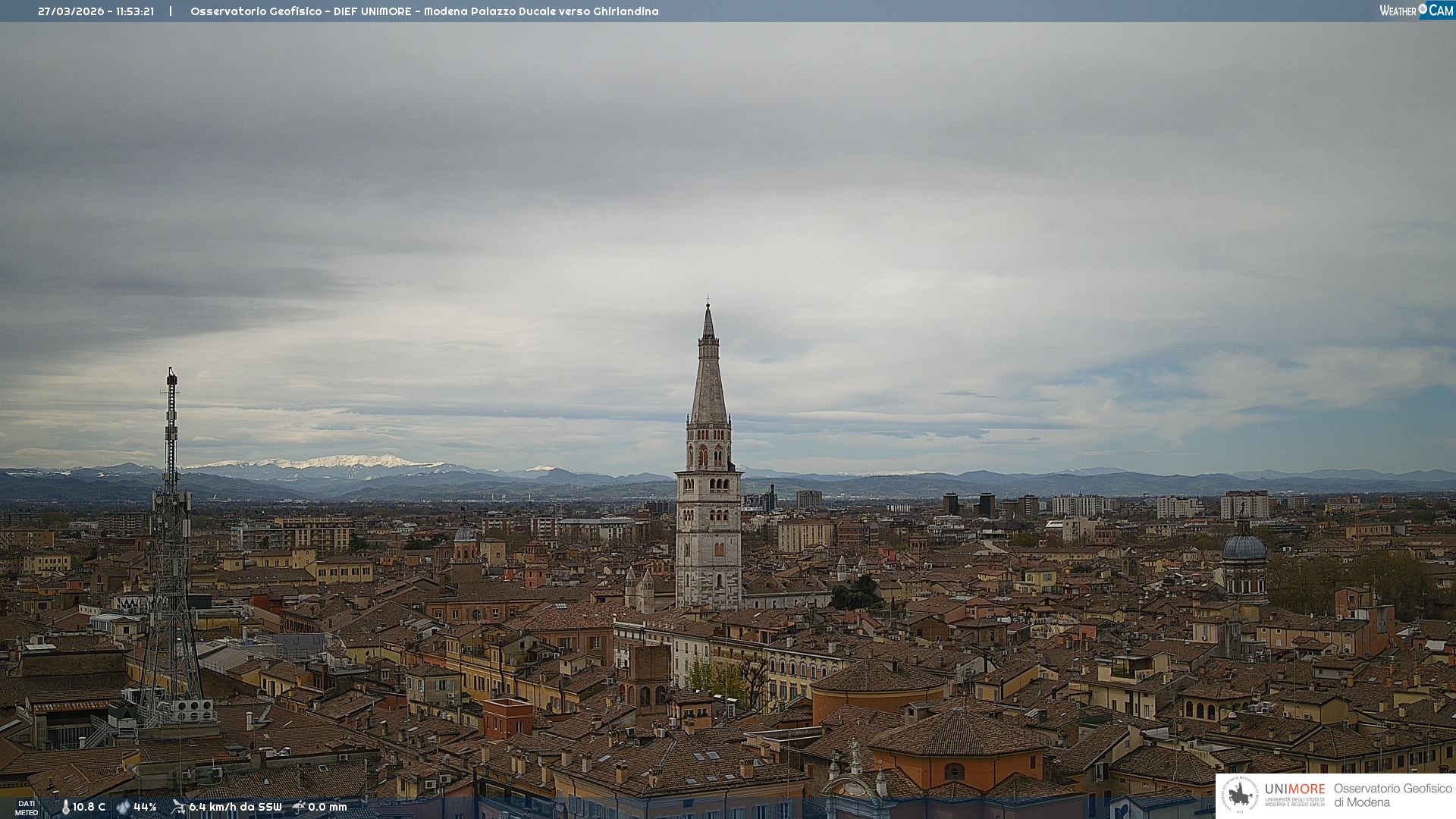Screen dimensions: 1456x819
Task: Click the UNIMORE wordmark text
Action: click(x=1294, y=789)
